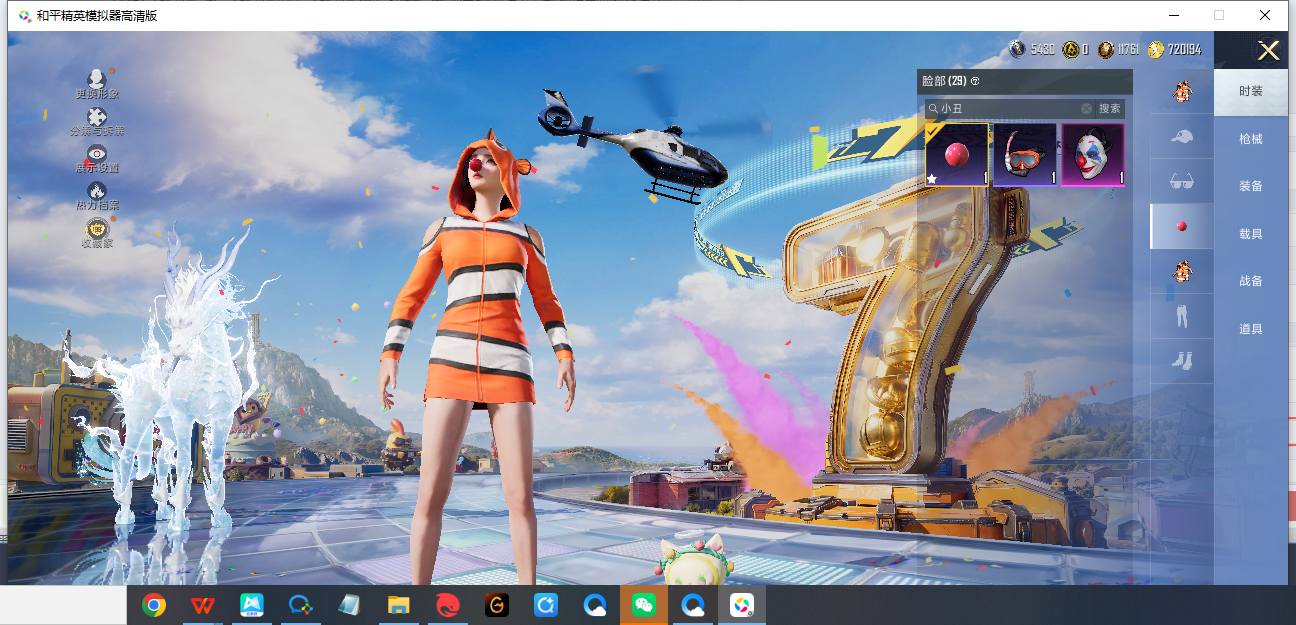The height and width of the screenshot is (625, 1296).
Task: Open WPS Office from the taskbar
Action: click(x=203, y=605)
